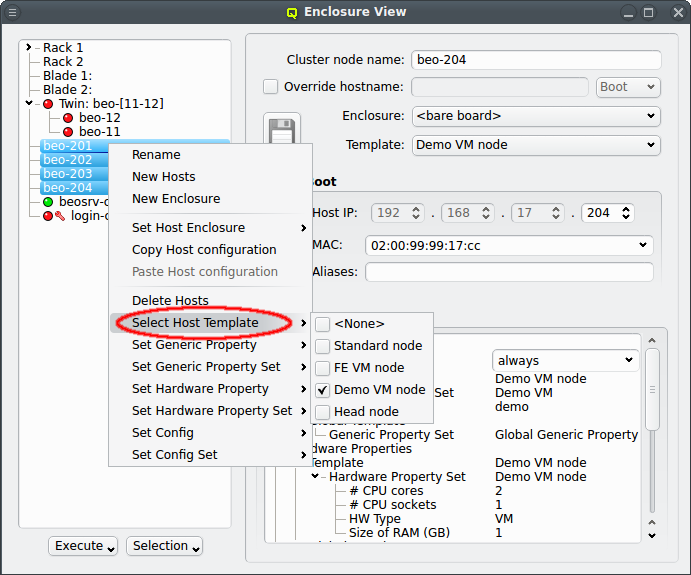Click the floppy disk save icon
691x575 pixels.
pyautogui.click(x=281, y=133)
